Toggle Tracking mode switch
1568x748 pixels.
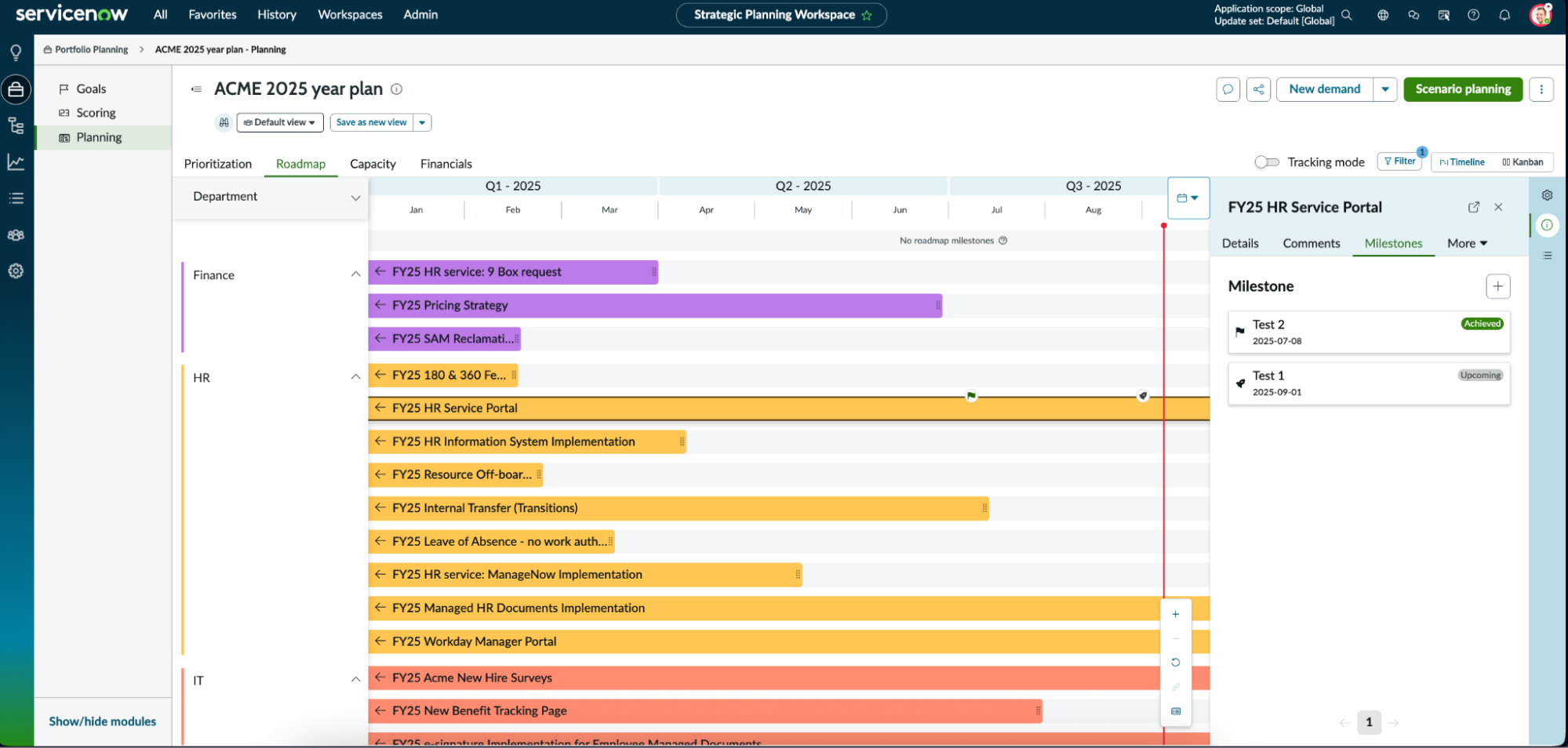pyautogui.click(x=1266, y=162)
